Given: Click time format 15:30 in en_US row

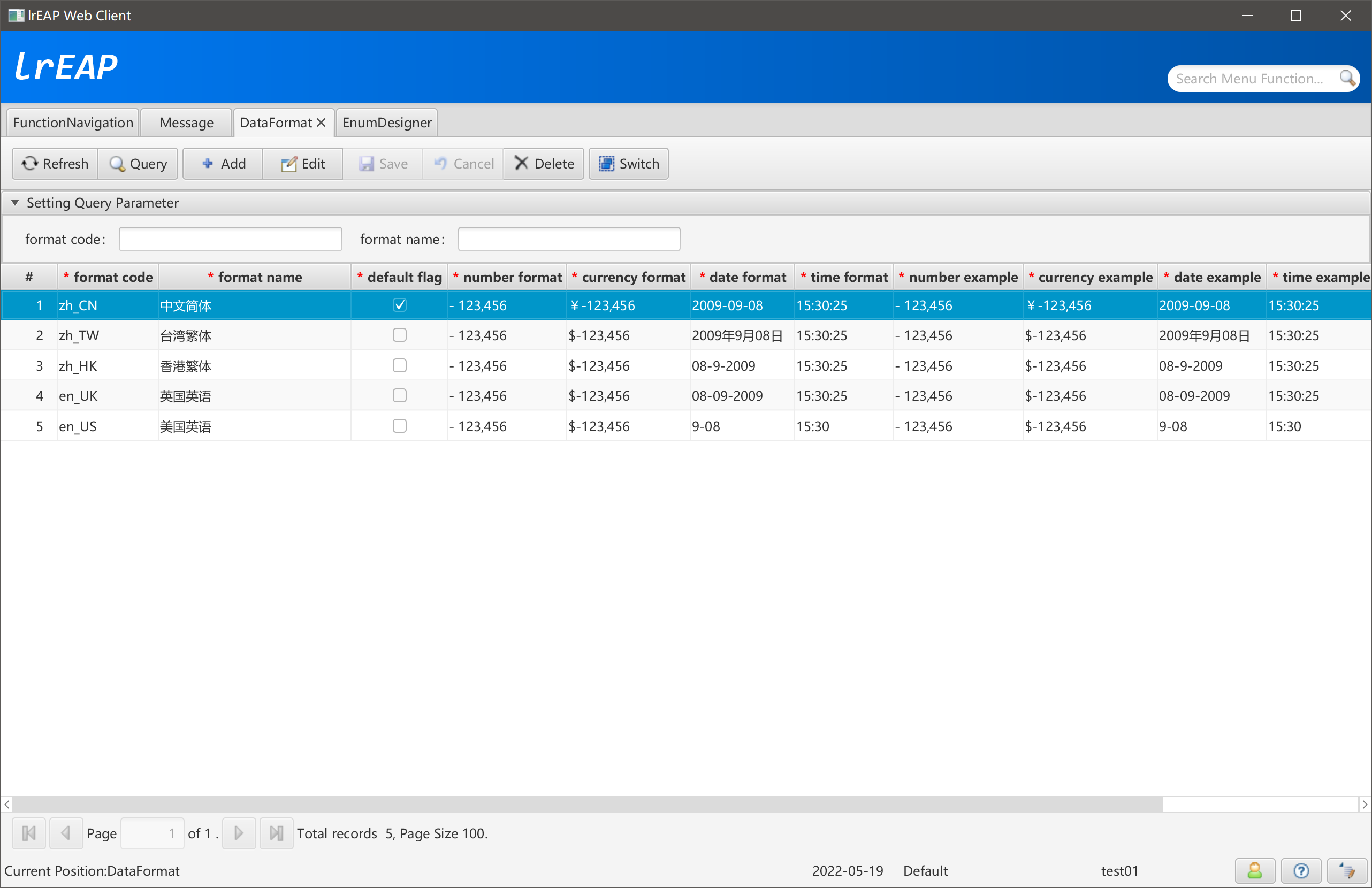Looking at the screenshot, I should pyautogui.click(x=844, y=426).
